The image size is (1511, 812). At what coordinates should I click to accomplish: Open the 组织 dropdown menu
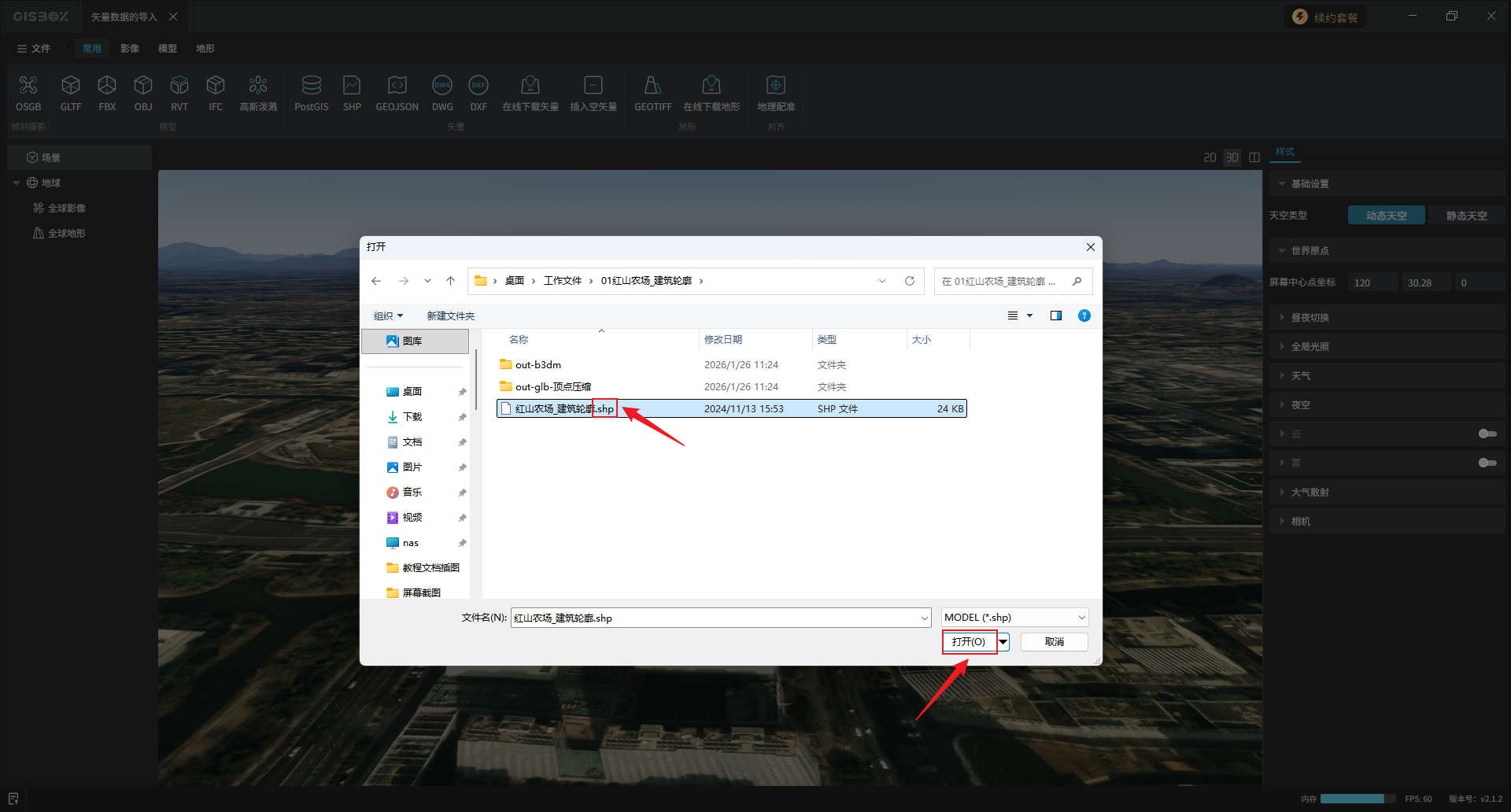tap(388, 316)
